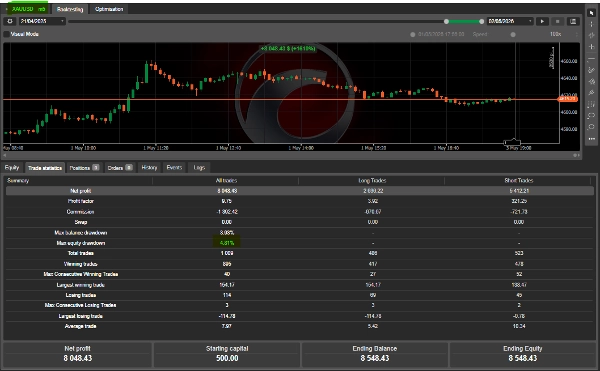Viewport: 600px width, 371px height.
Task: Select the Fibonacci retracement tool
Action: (592, 104)
